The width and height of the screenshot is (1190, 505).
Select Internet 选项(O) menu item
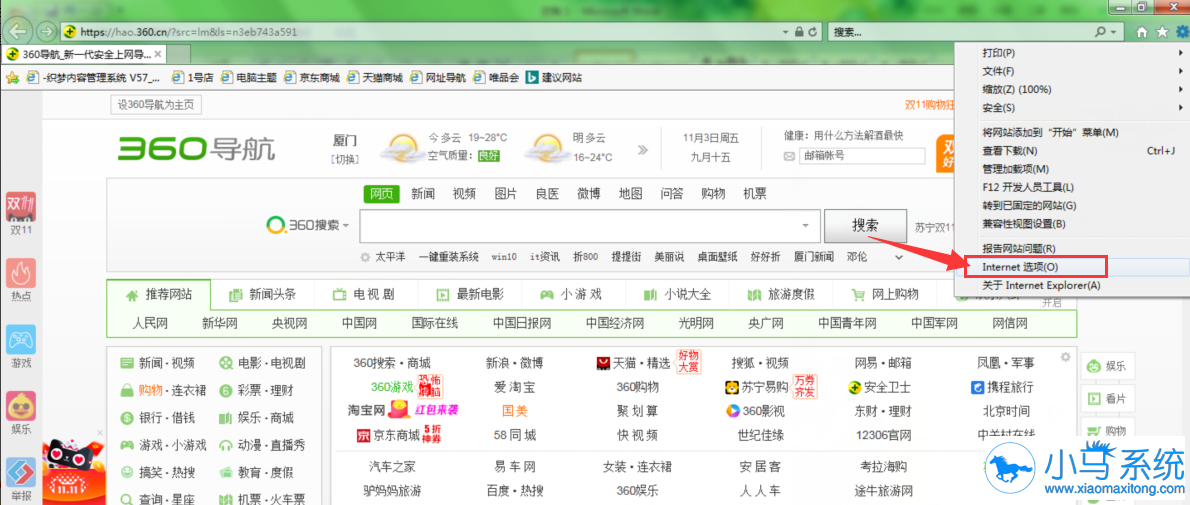(1072, 267)
